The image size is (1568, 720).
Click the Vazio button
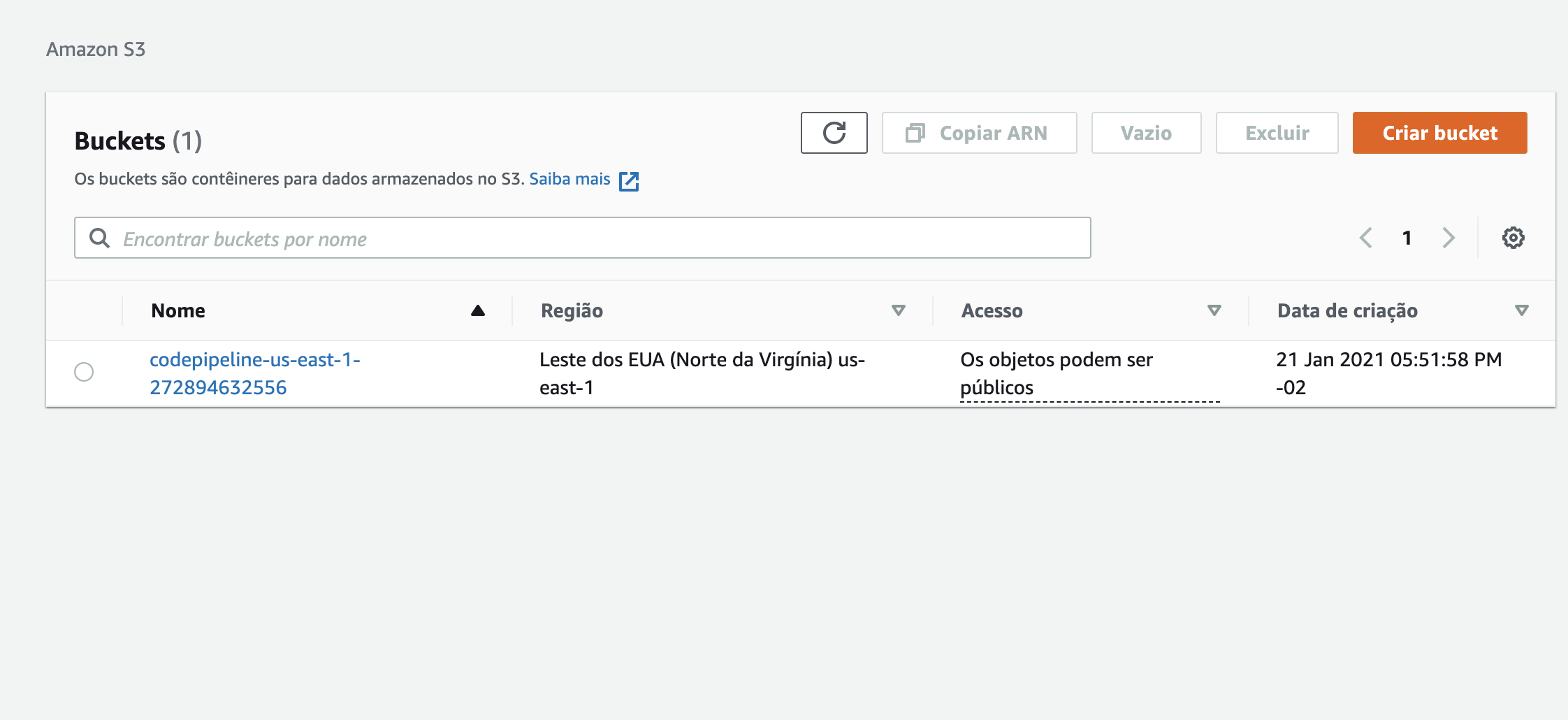[x=1146, y=133]
